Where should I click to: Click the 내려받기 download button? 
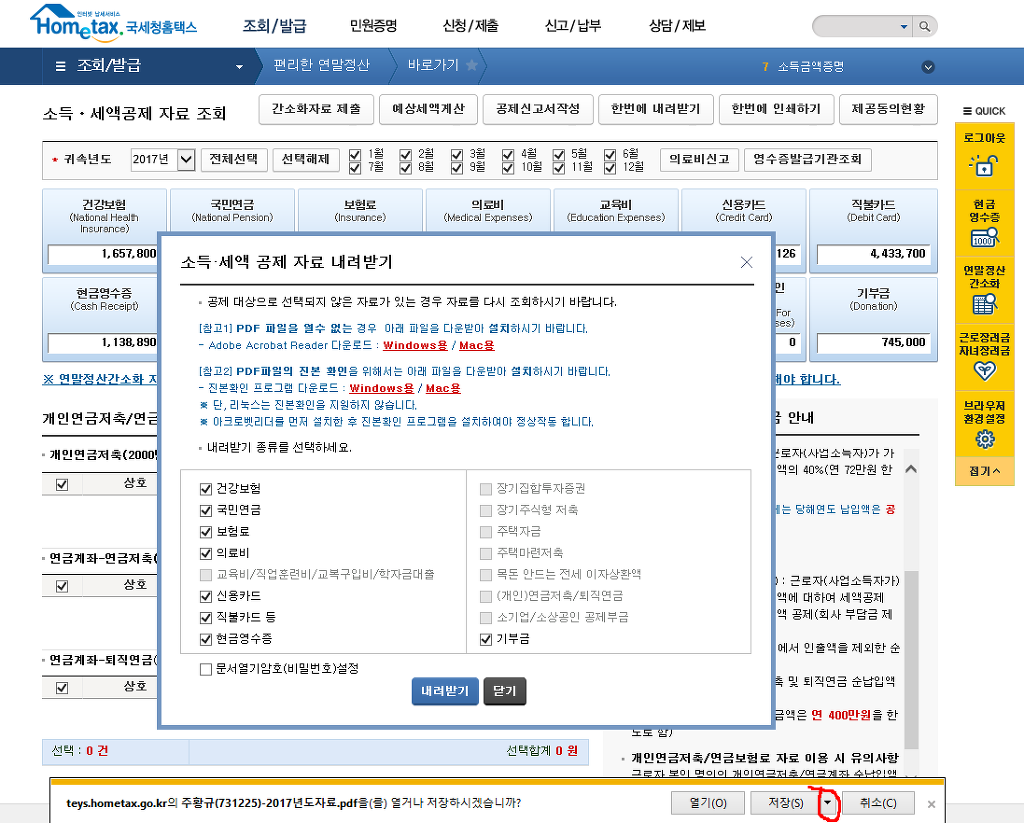pyautogui.click(x=445, y=692)
